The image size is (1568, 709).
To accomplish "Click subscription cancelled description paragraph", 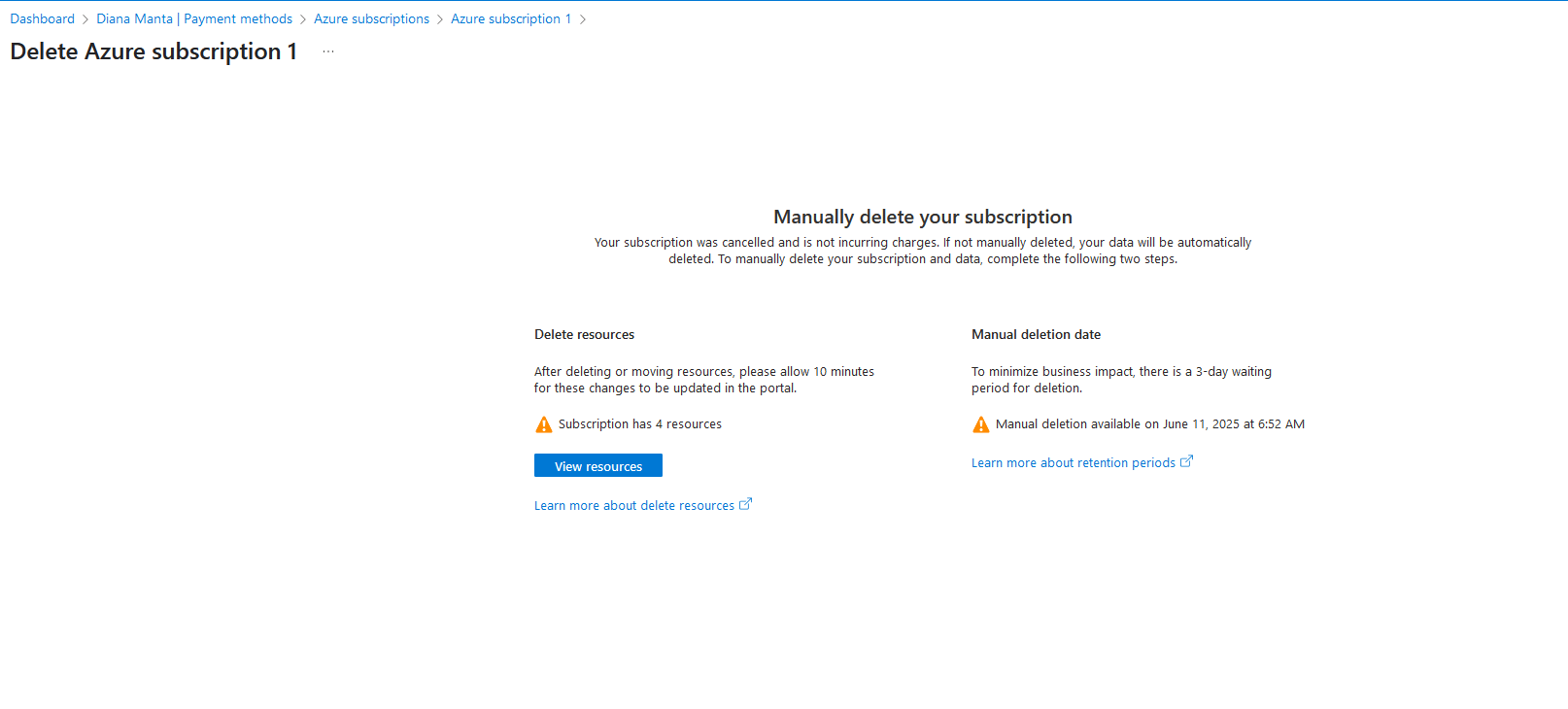I will click(x=923, y=251).
